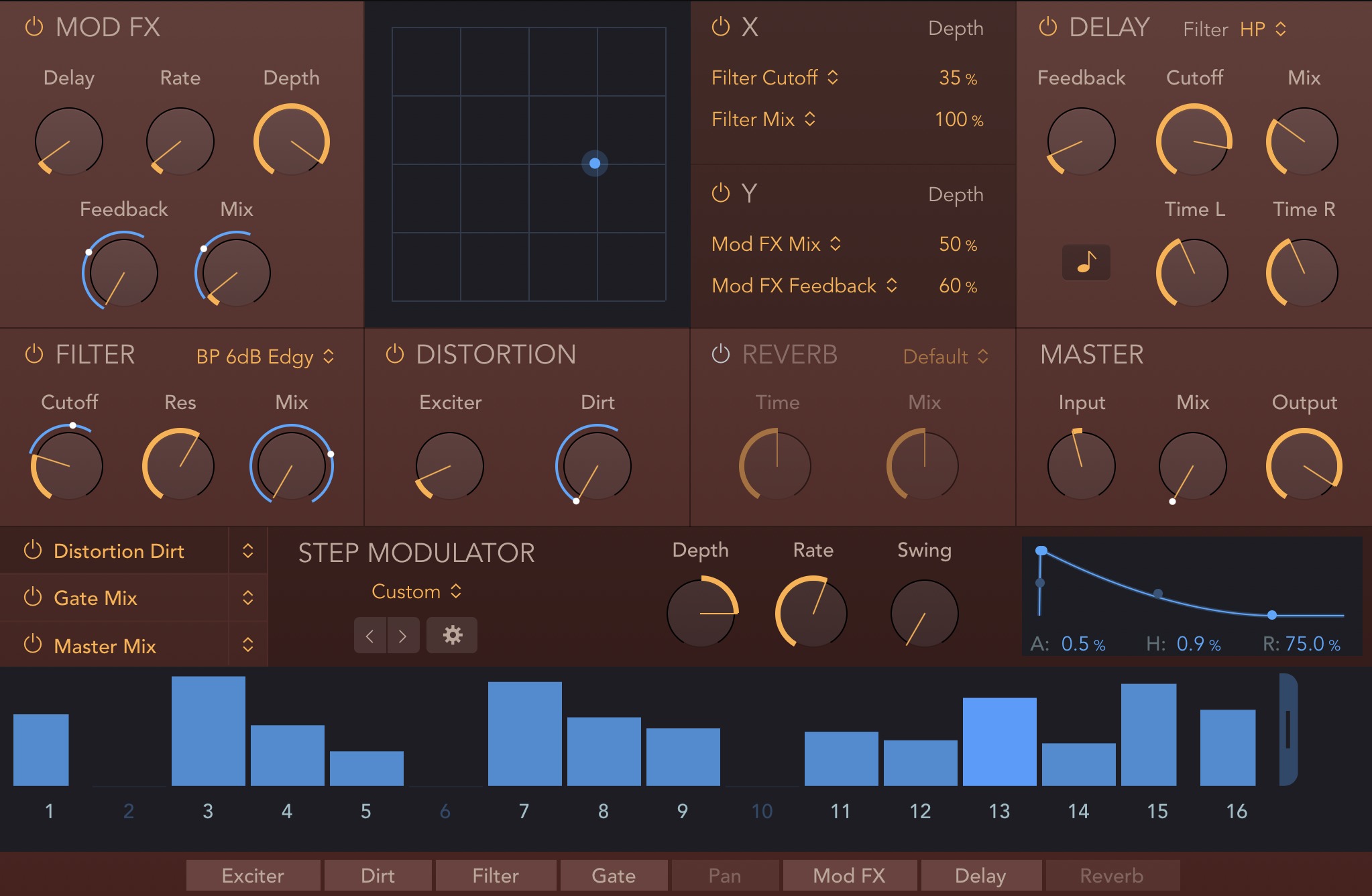Click the step modulator settings gear icon
The width and height of the screenshot is (1372, 896).
tap(453, 635)
